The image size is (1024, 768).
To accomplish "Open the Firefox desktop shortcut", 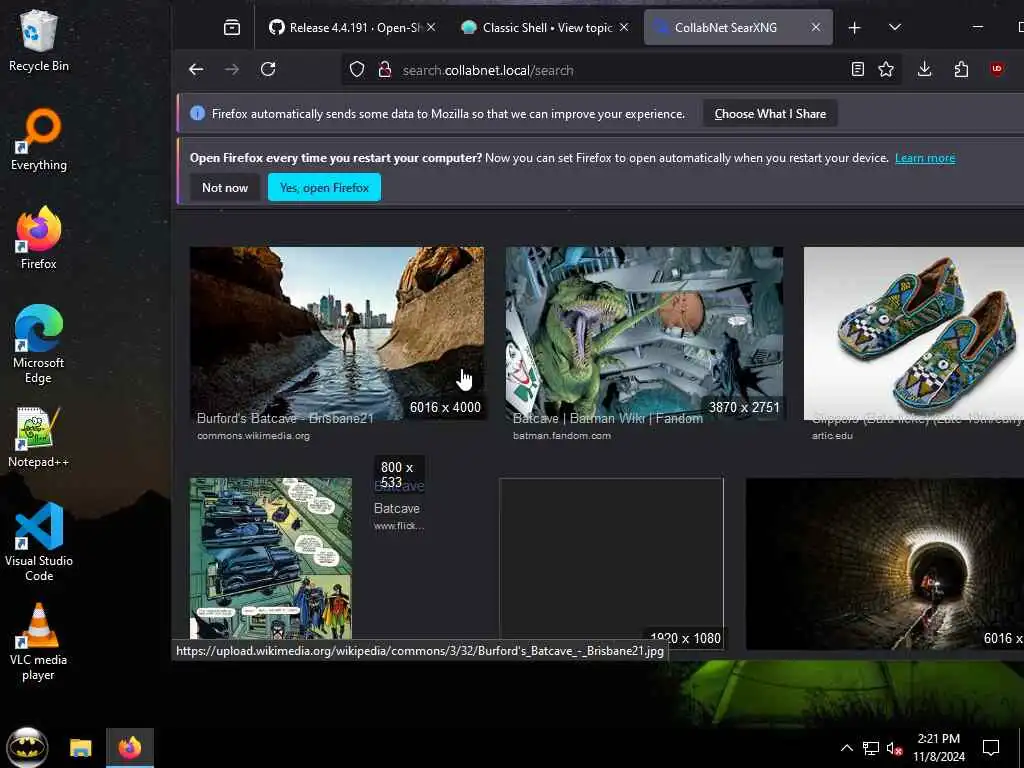I will pyautogui.click(x=39, y=238).
